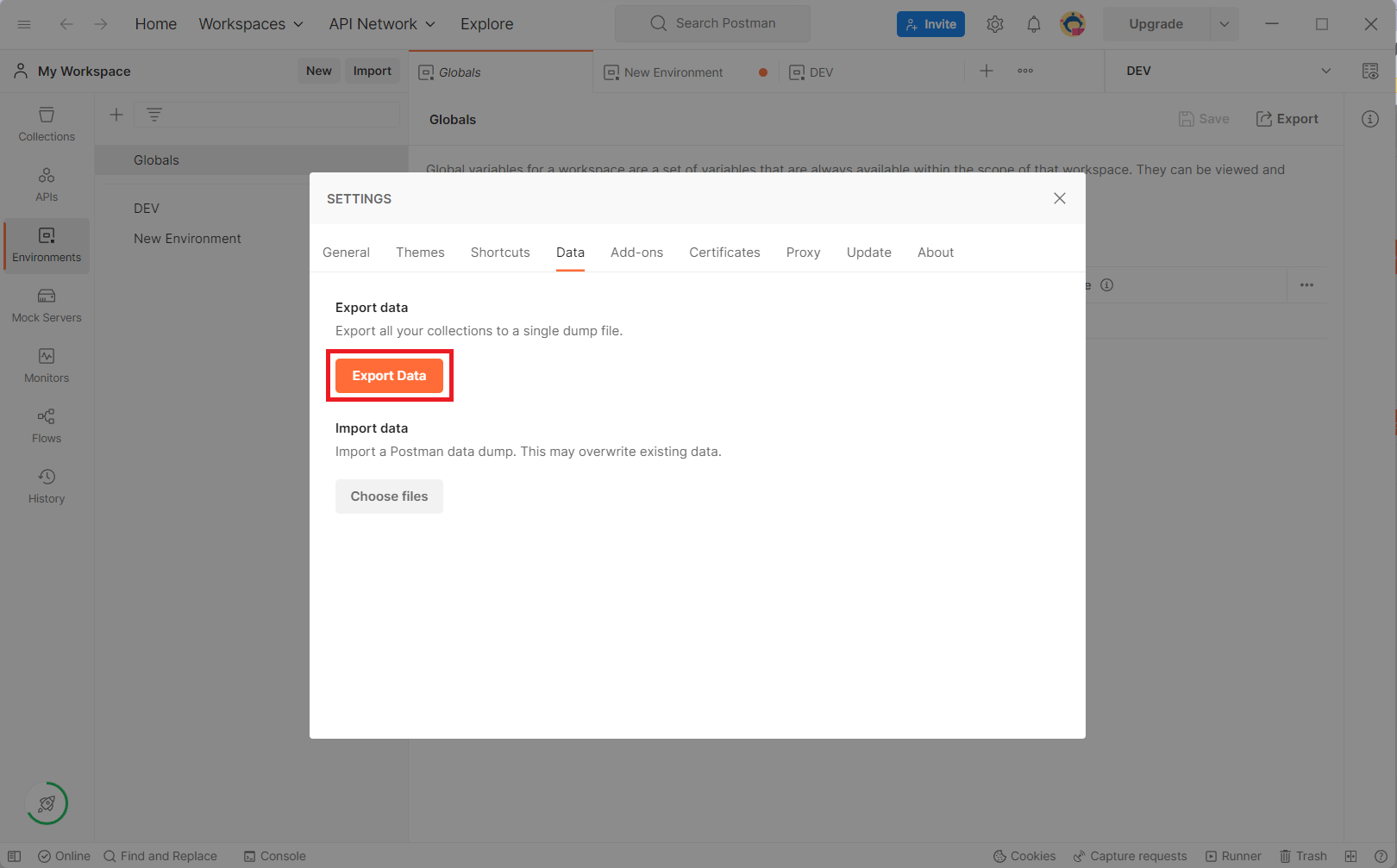
Task: Click the hamburger menu icon
Action: tap(24, 24)
